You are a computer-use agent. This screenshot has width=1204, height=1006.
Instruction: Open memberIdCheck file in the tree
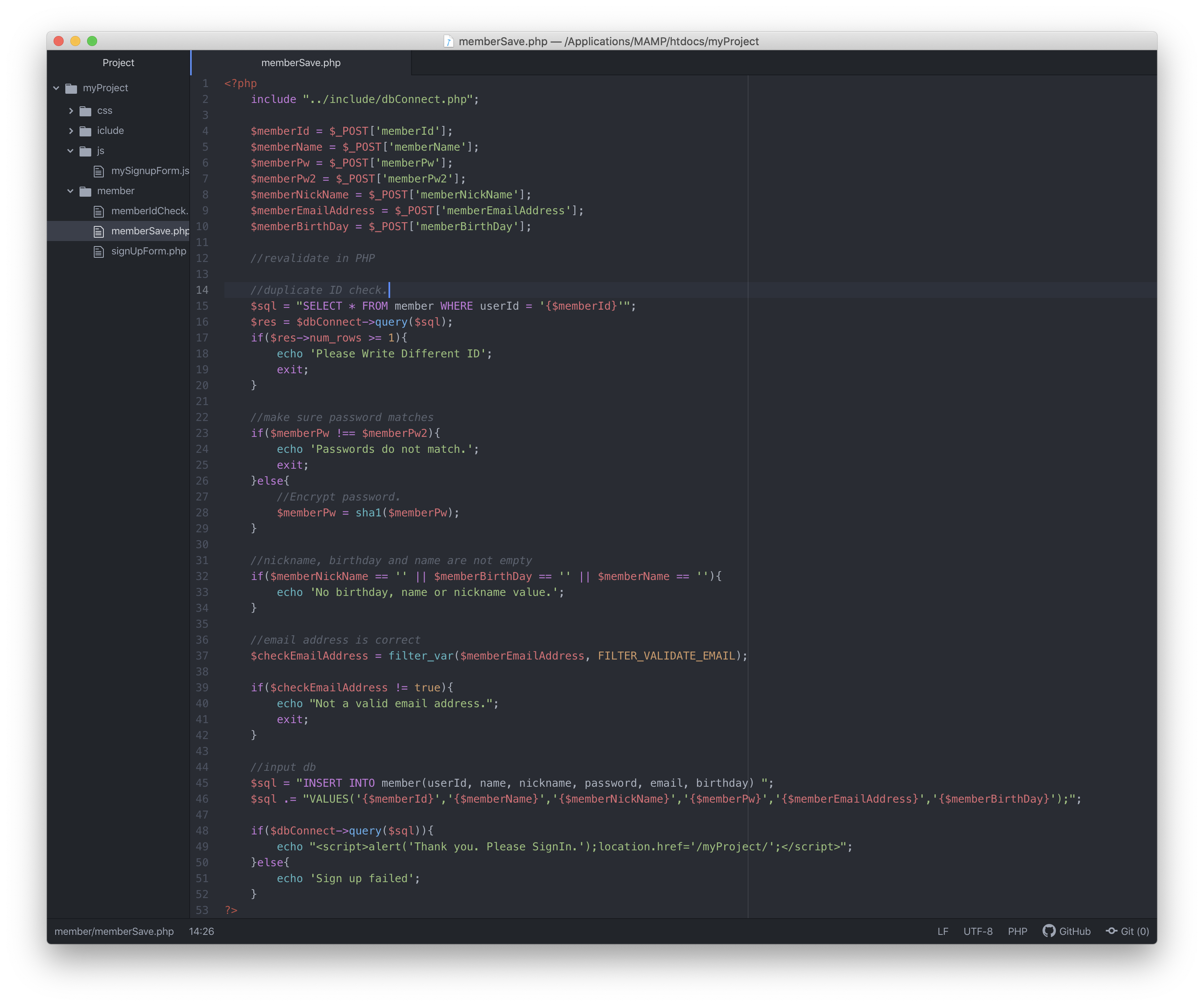[x=149, y=211]
